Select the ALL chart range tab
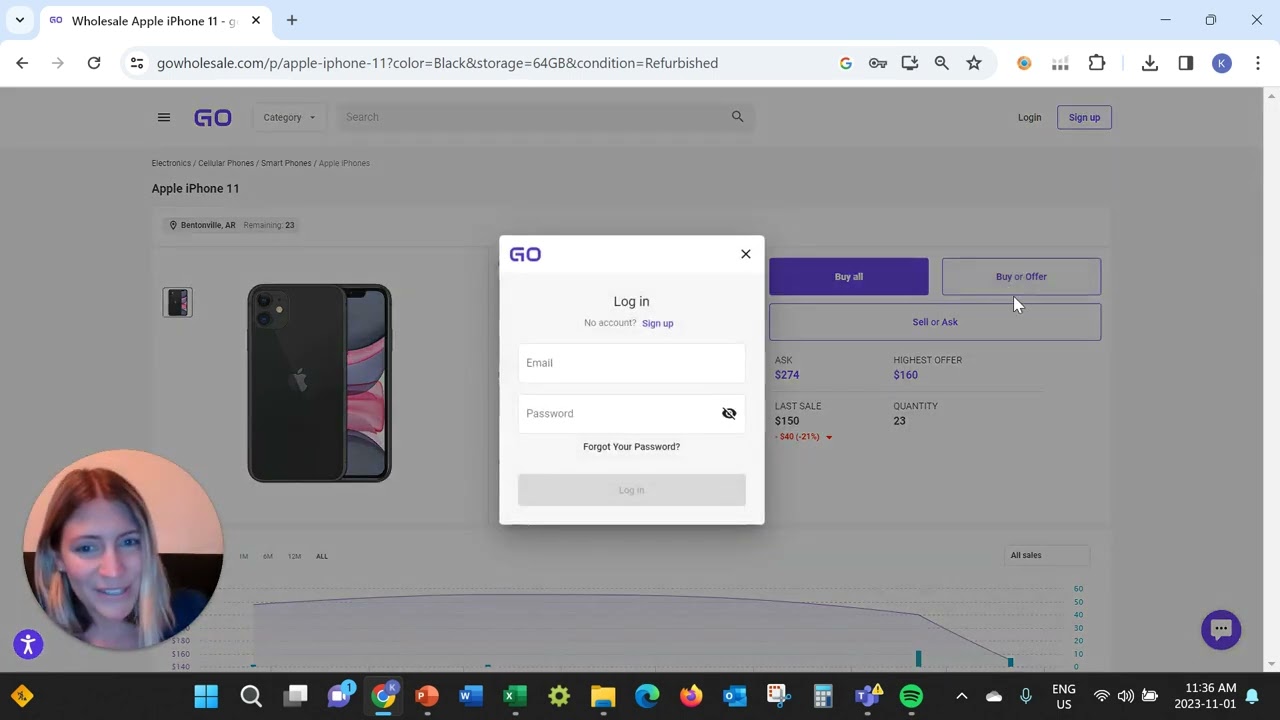Image resolution: width=1280 pixels, height=720 pixels. [x=321, y=556]
